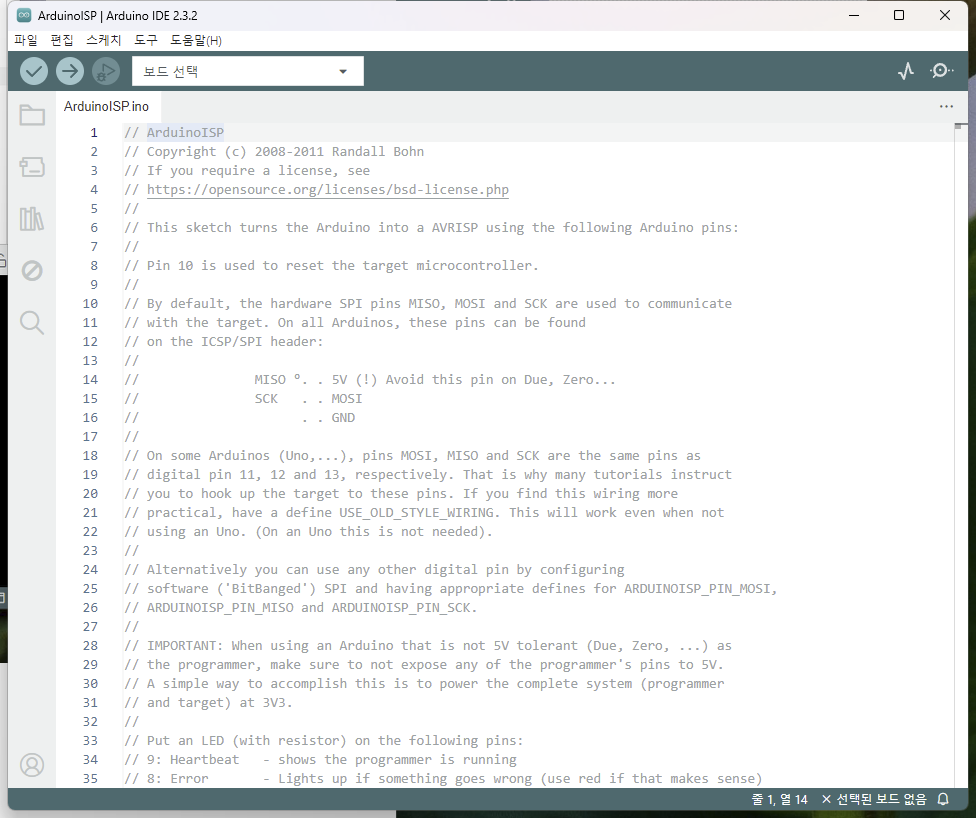Open the Sketchbook folder panel

(x=32, y=115)
